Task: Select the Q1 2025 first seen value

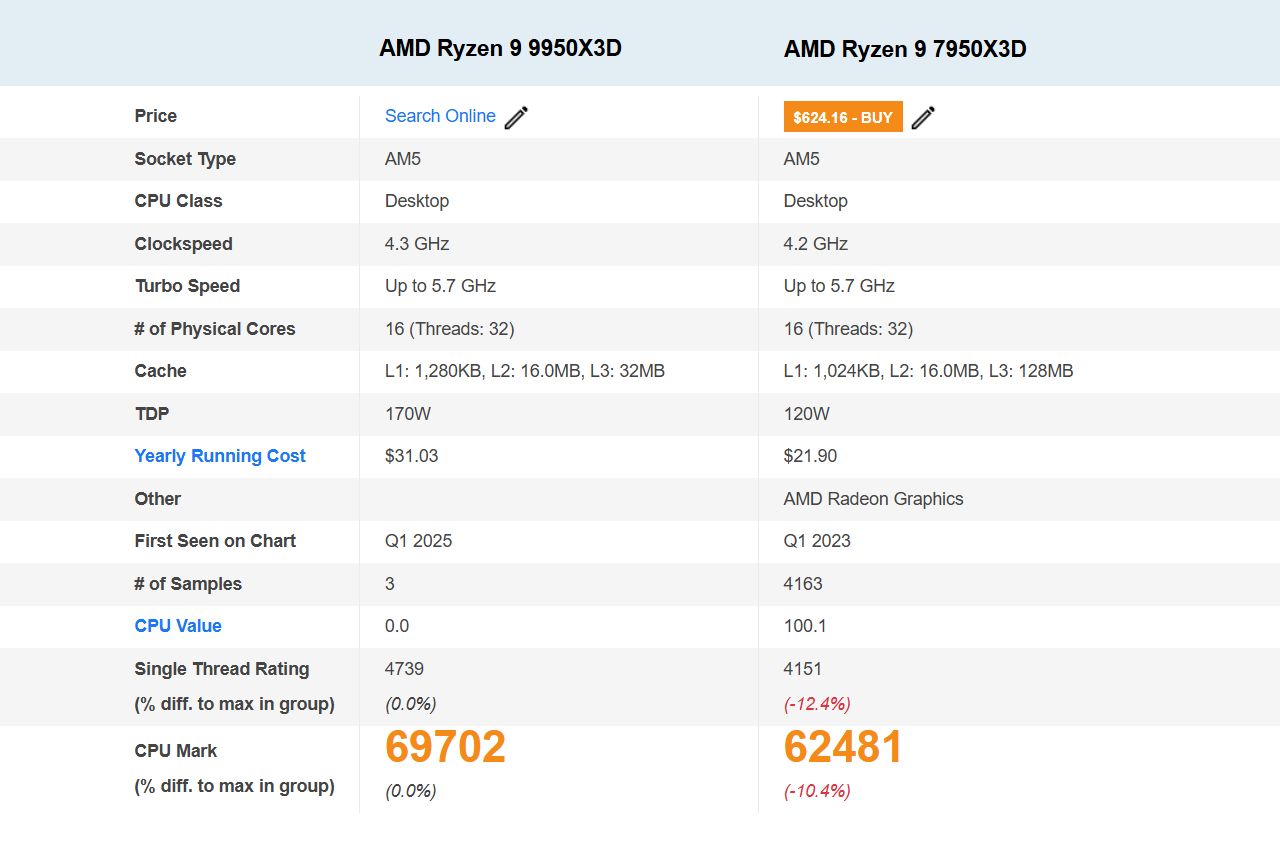Action: [419, 541]
